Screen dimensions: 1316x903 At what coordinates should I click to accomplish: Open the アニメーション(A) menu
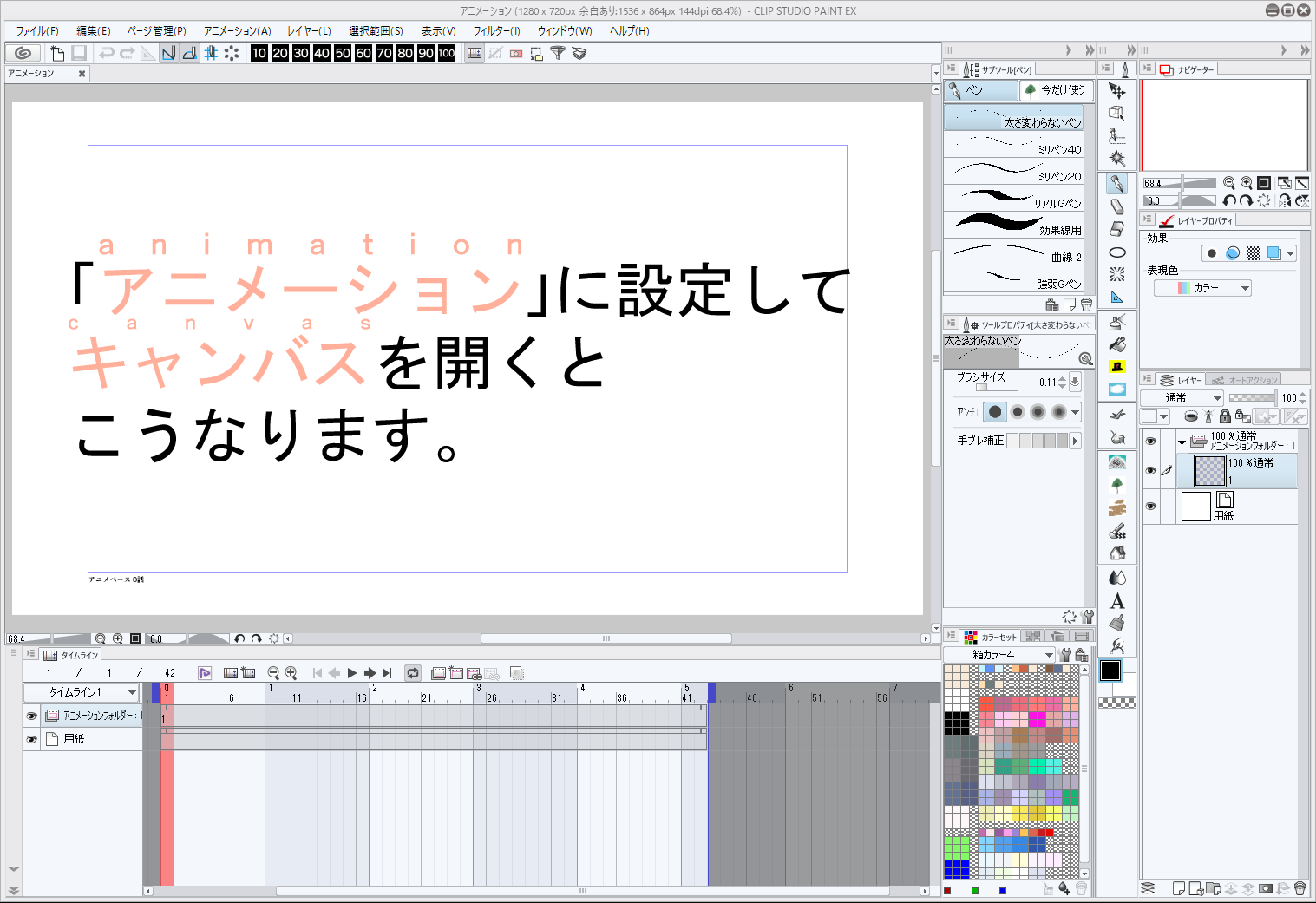pos(238,30)
